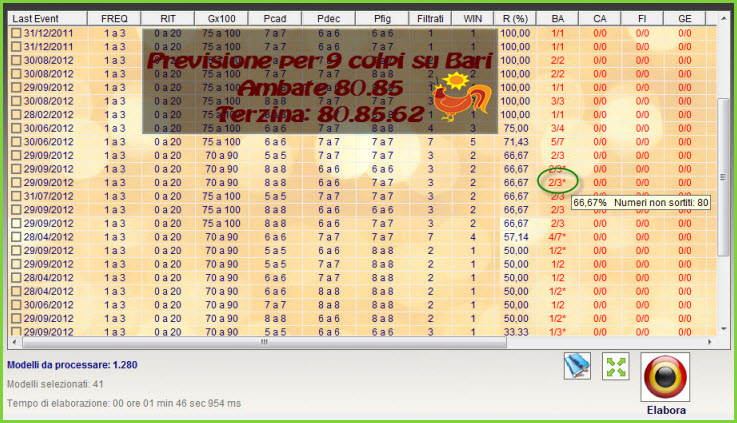Screen dimensions: 737x423
Task: Click the vertical scrollbar up arrow
Action: click(723, 18)
